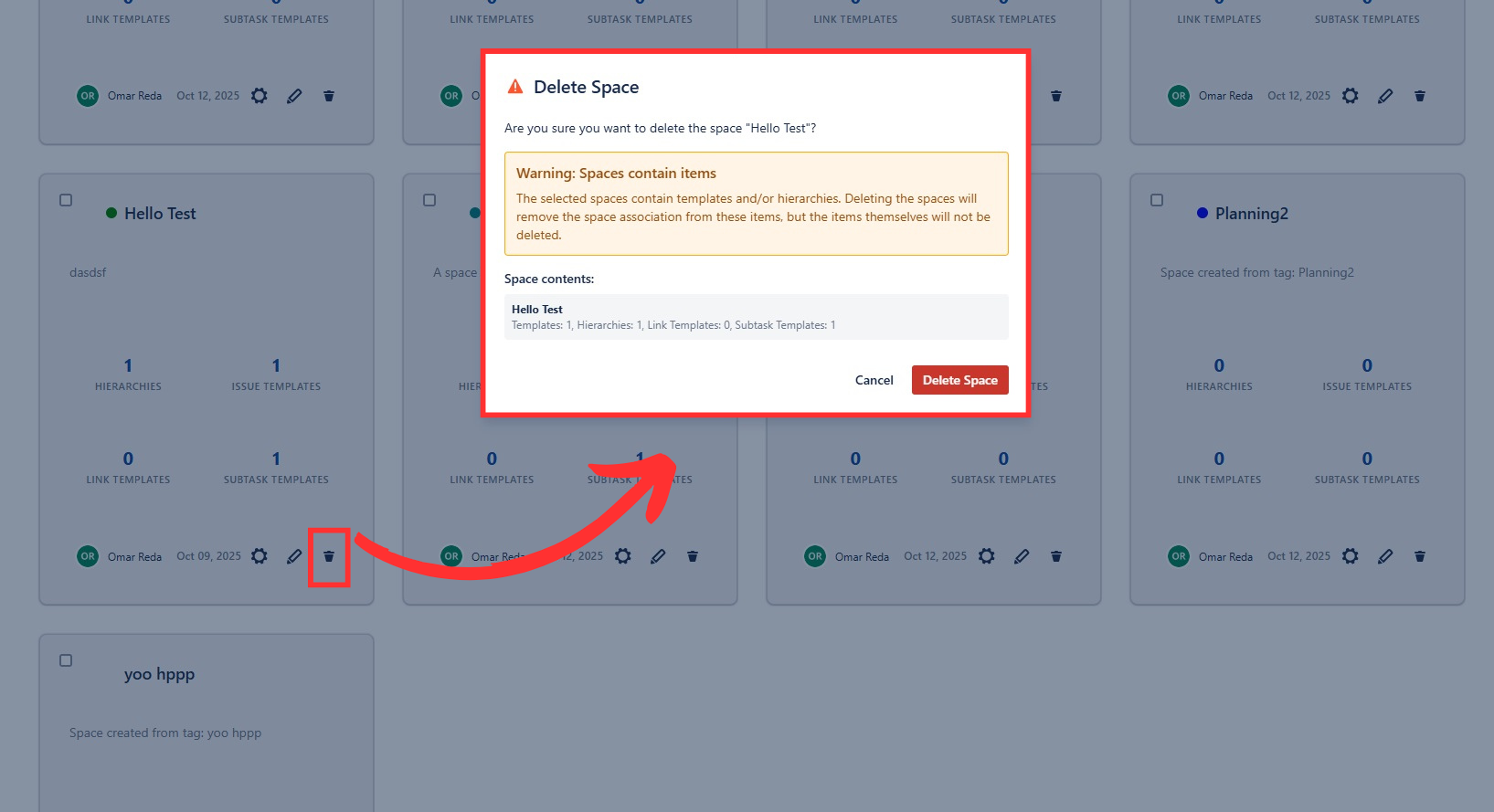Screen dimensions: 1494x812
Task: Open gear settings on Planning2 card
Action: coord(1351,556)
